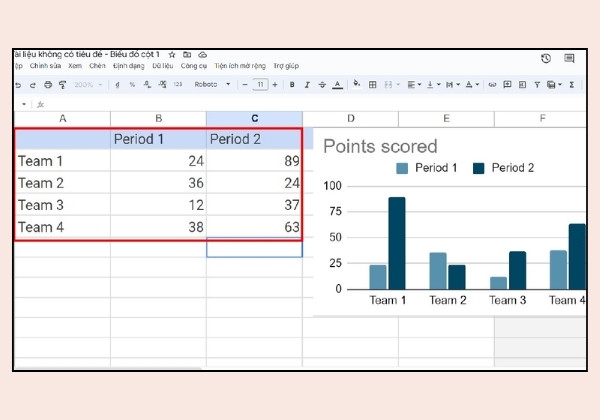Decrease font size with minus button

click(245, 85)
